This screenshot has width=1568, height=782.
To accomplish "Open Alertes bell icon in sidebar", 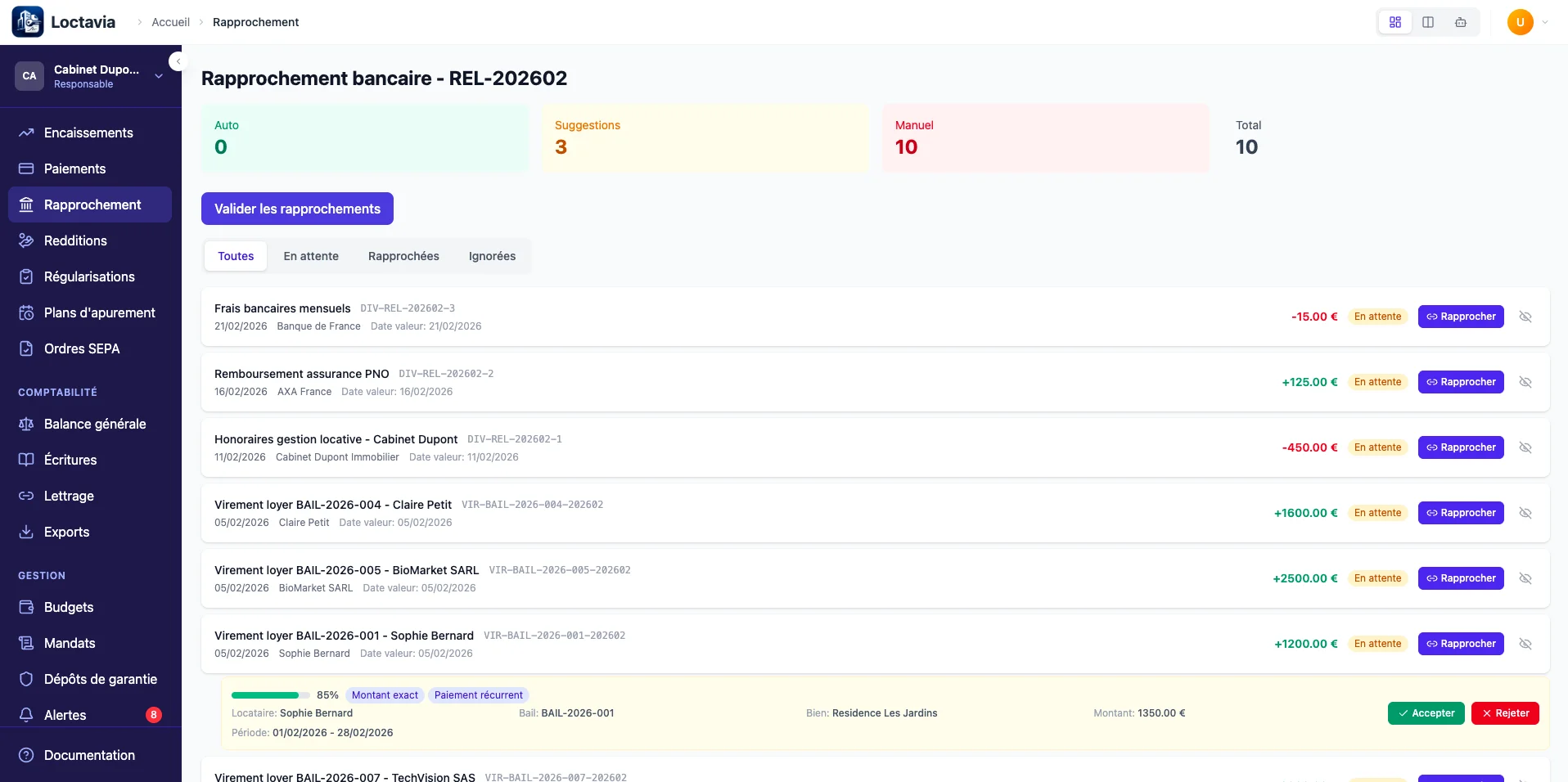I will pyautogui.click(x=26, y=715).
